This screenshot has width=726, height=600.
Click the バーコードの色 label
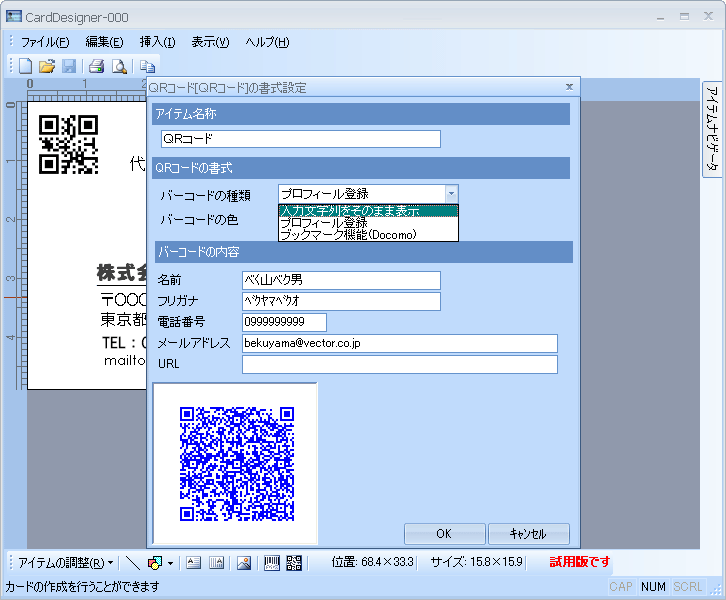point(199,219)
